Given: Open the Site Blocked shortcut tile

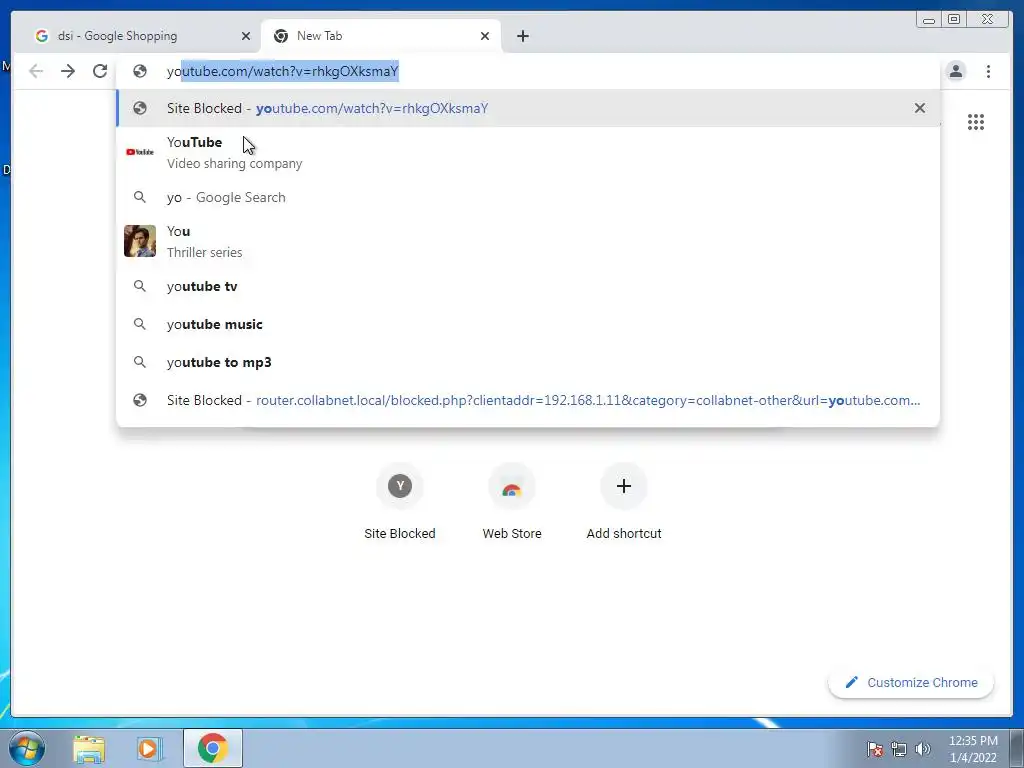Looking at the screenshot, I should pyautogui.click(x=400, y=502).
